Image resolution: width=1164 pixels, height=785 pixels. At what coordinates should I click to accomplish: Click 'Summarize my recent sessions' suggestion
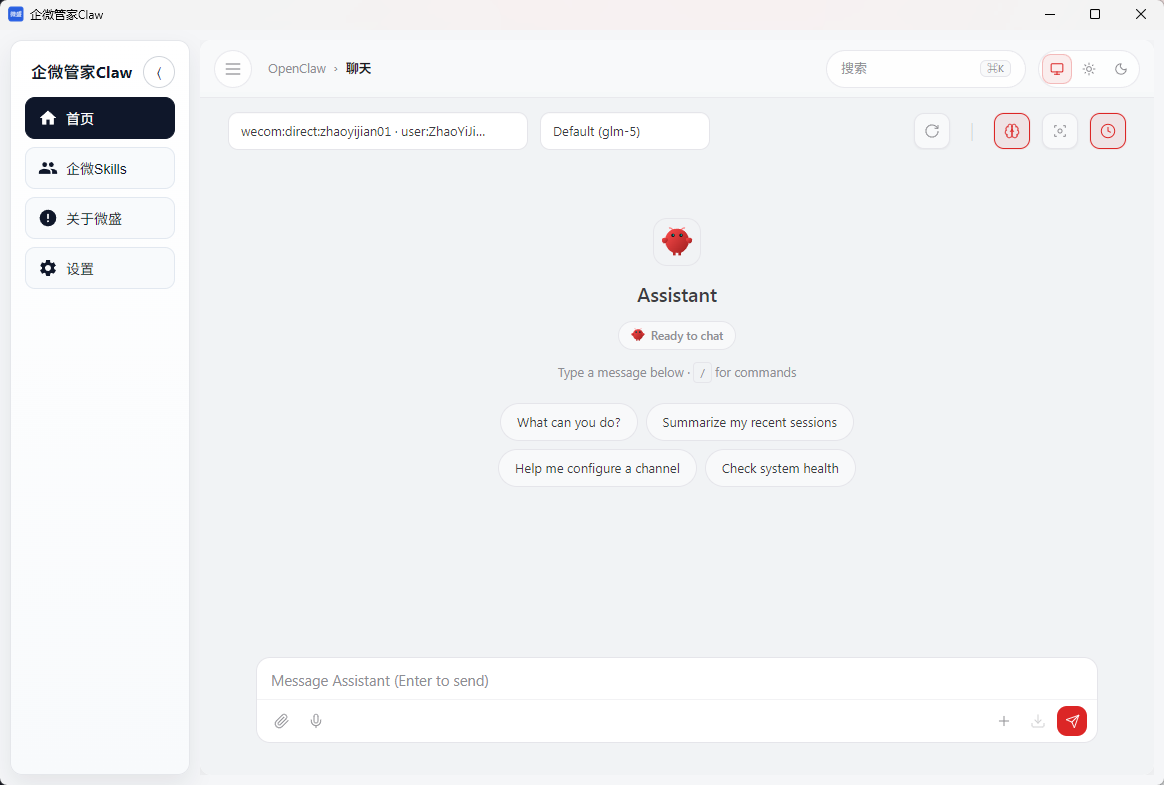[x=750, y=423]
